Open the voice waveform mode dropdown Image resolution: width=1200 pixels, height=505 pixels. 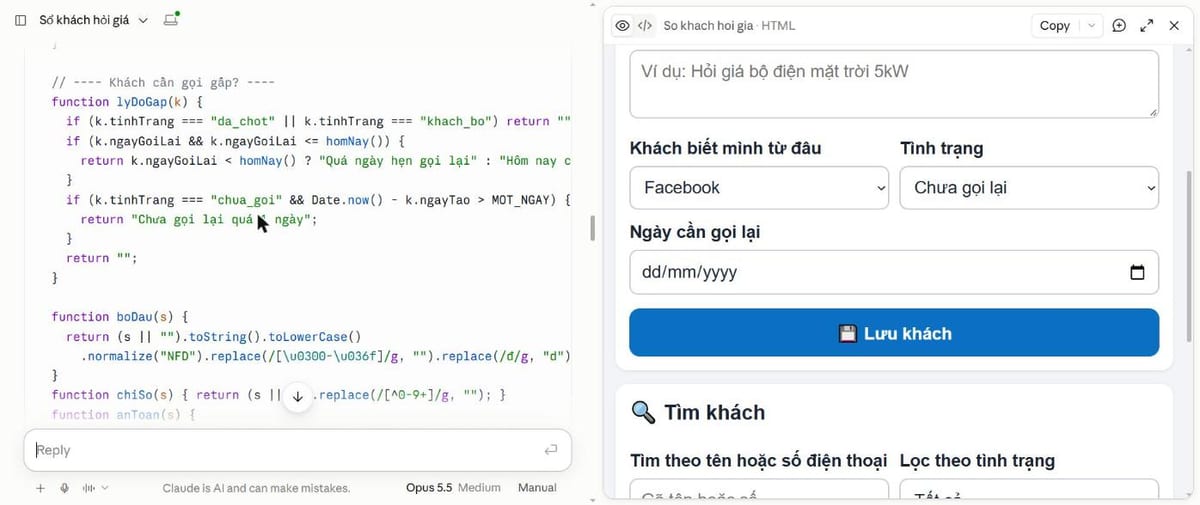95,488
